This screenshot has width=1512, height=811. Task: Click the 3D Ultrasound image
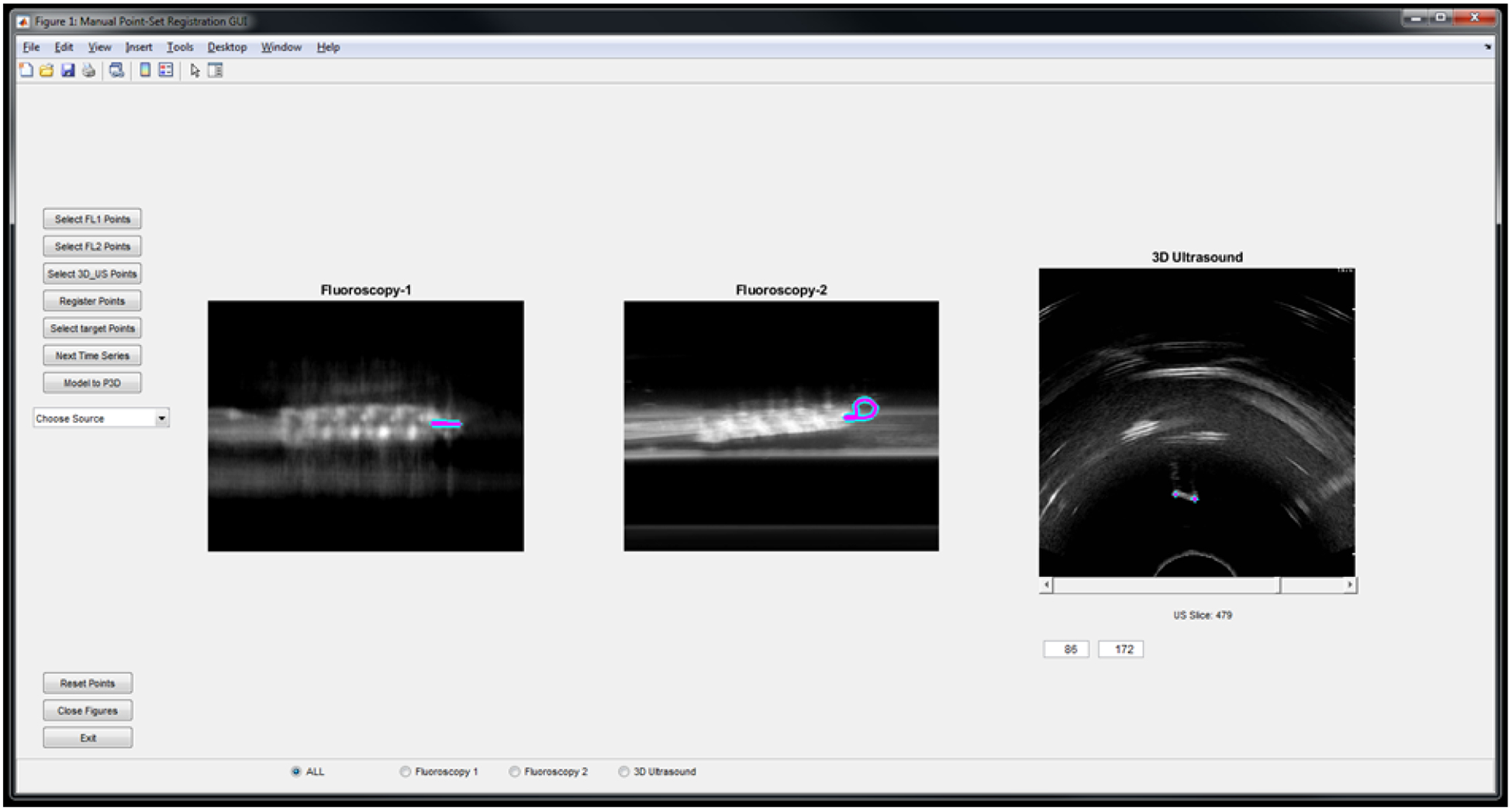point(1197,423)
